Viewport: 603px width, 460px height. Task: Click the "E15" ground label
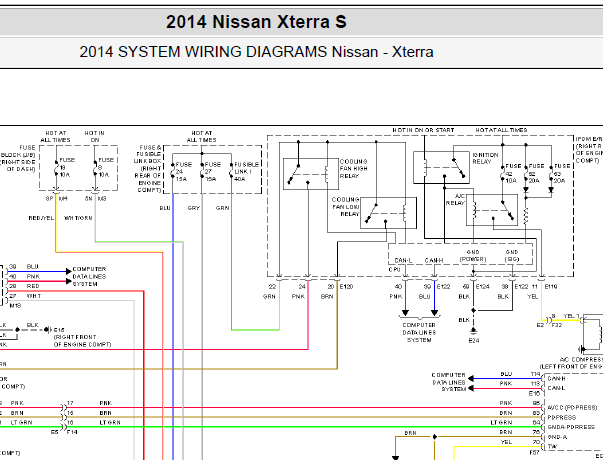pyautogui.click(x=59, y=330)
